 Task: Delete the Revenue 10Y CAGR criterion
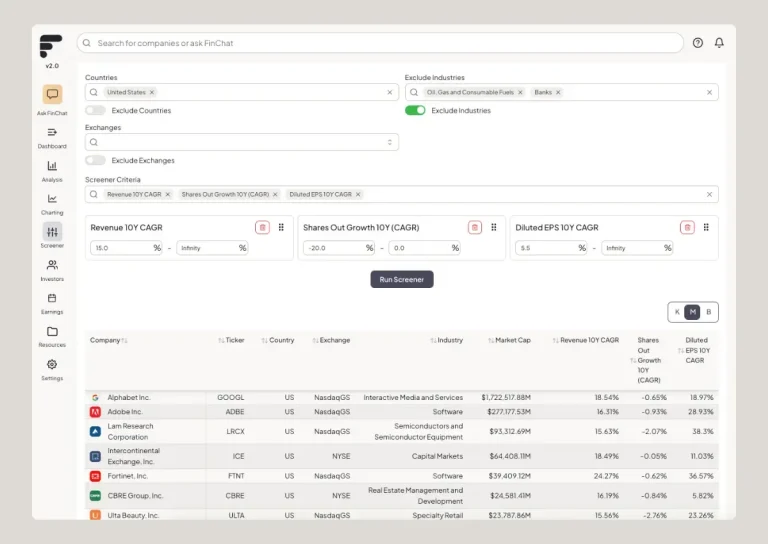[262, 227]
